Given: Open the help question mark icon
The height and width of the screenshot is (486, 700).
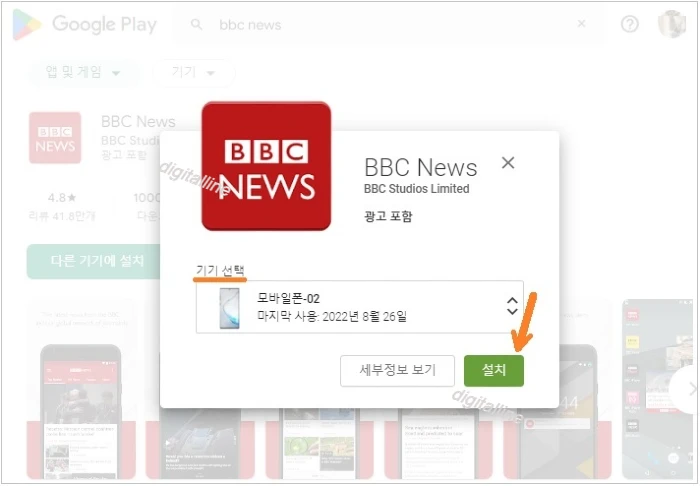Looking at the screenshot, I should (x=629, y=24).
